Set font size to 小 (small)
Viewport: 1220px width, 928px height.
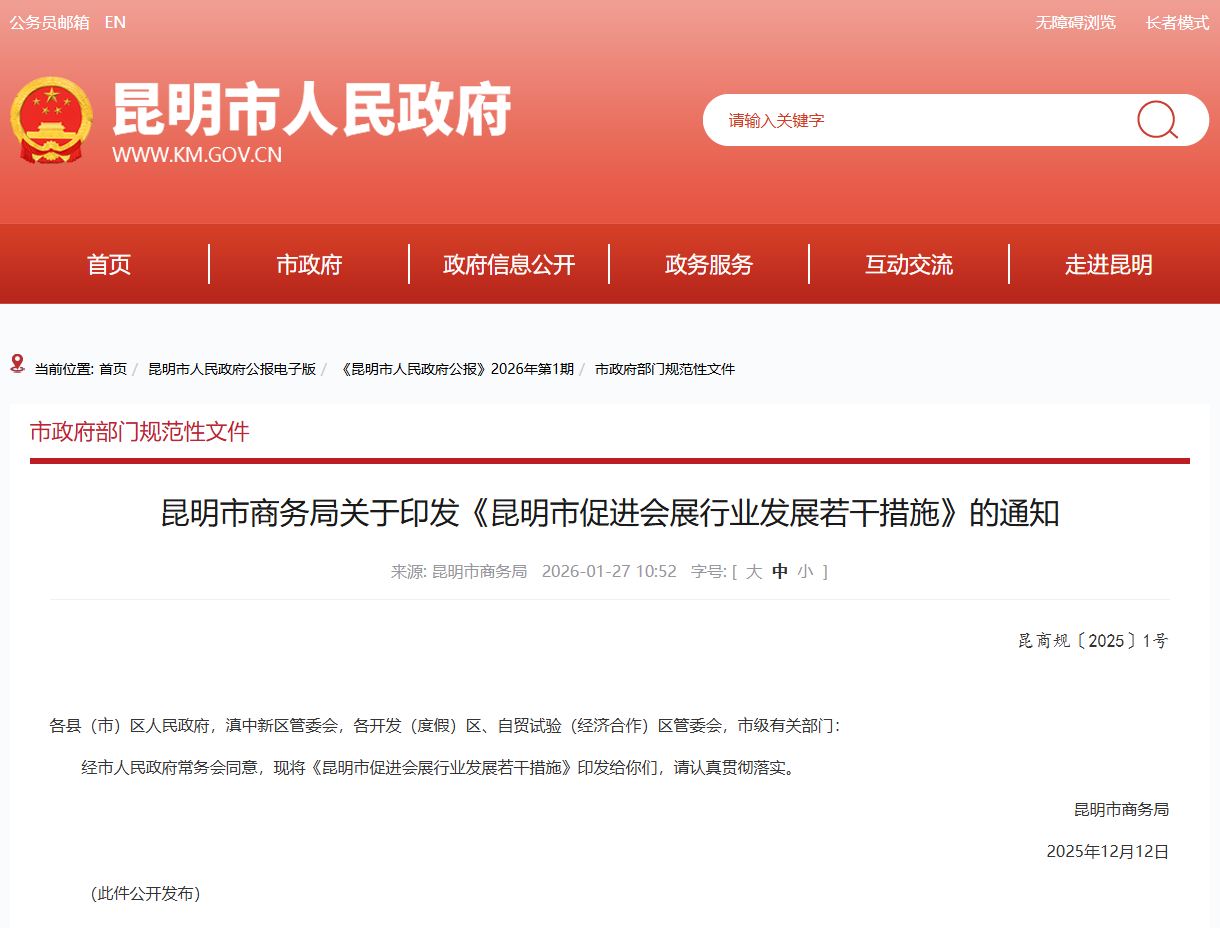click(805, 572)
